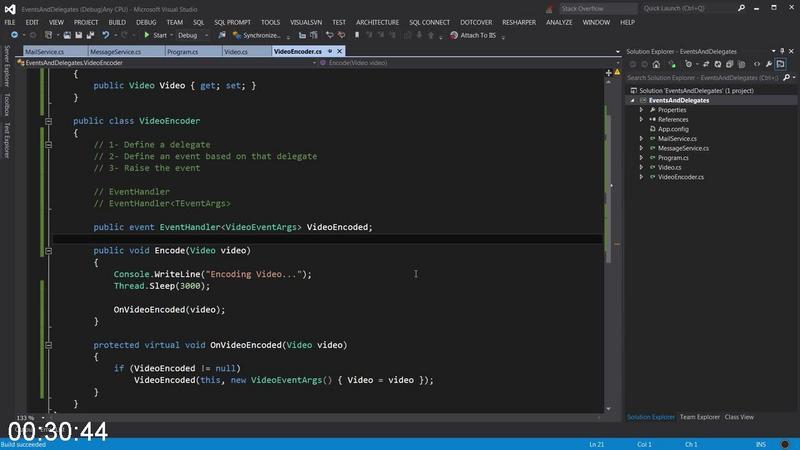Switch to the Program.cs tab
The width and height of the screenshot is (800, 450).
tap(182, 52)
